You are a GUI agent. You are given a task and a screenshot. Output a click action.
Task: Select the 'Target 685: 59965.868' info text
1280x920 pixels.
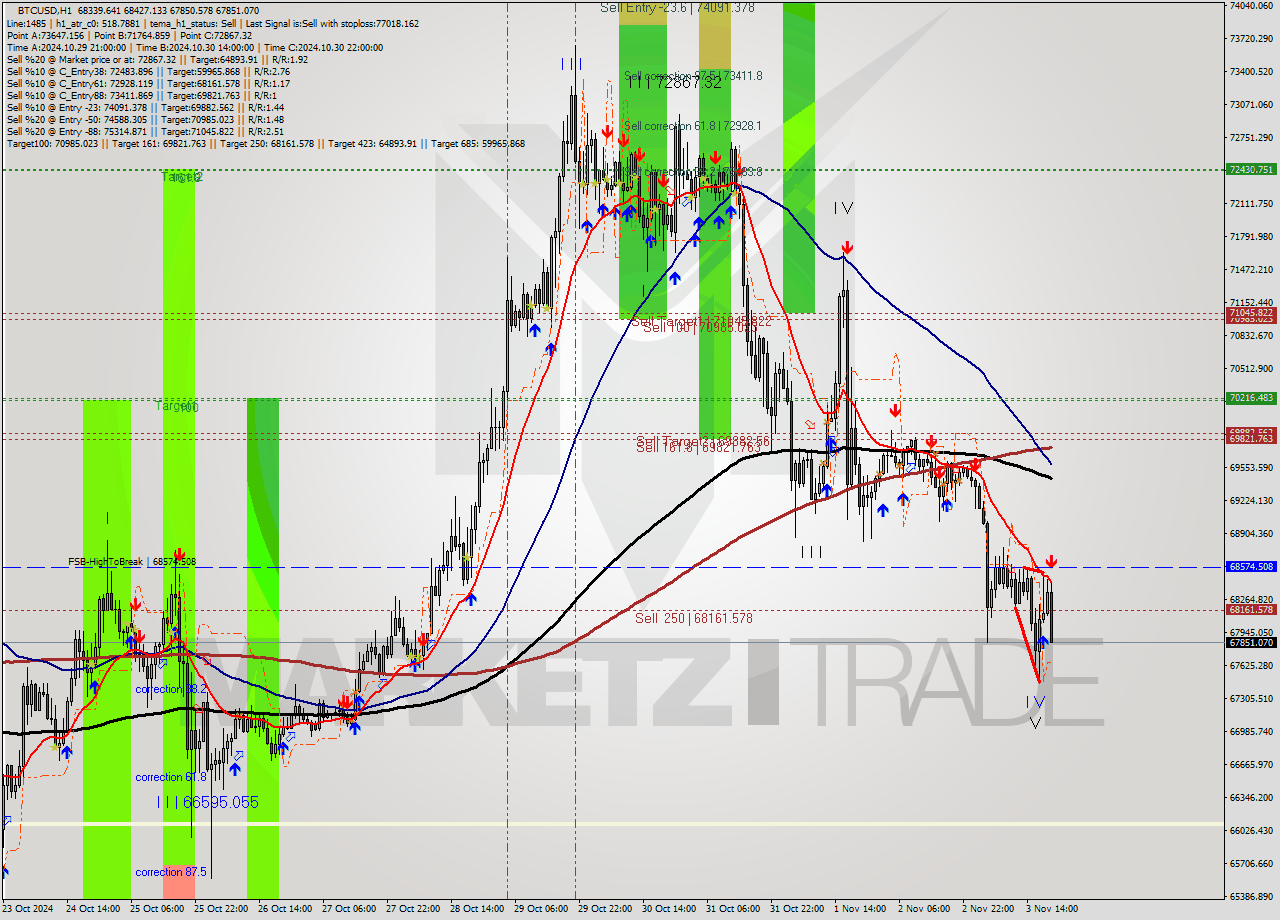(x=478, y=143)
